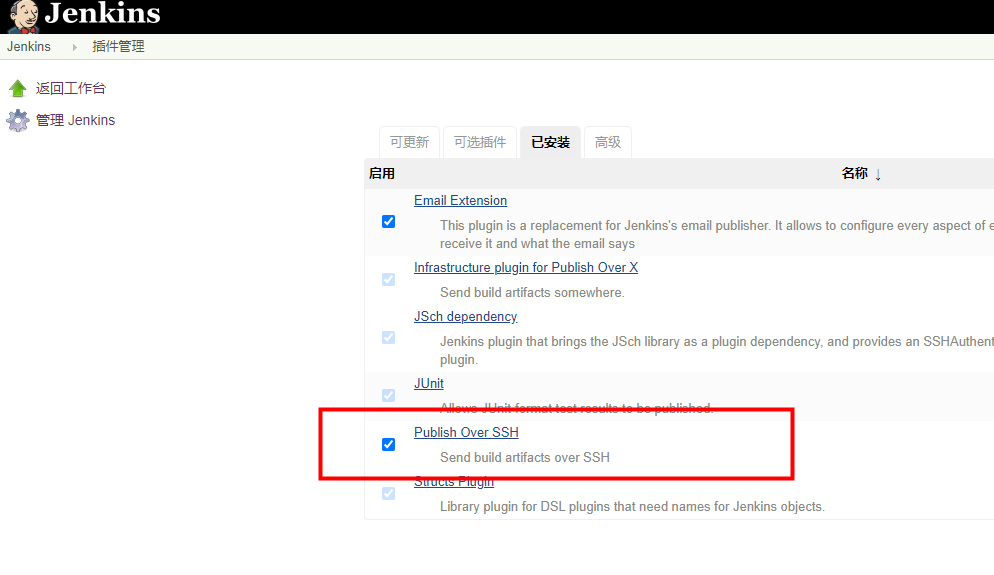Open the Publish Over SSH link
This screenshot has width=994, height=575.
466,432
